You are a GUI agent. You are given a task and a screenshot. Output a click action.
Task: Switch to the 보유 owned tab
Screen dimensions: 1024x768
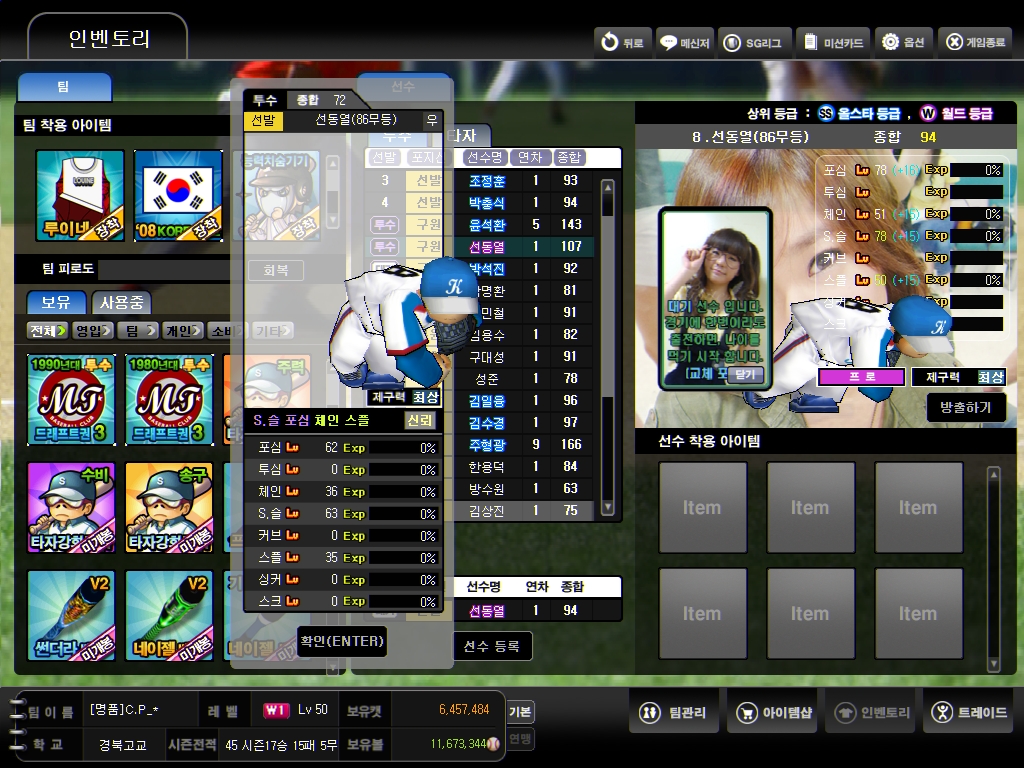pyautogui.click(x=56, y=302)
